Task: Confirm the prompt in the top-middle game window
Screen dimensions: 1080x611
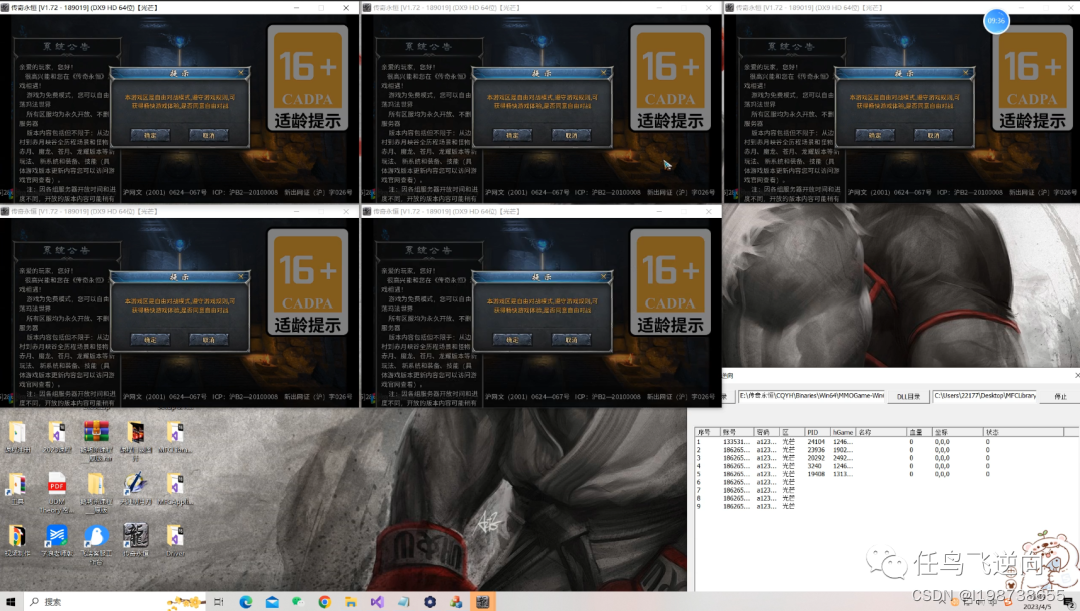Action: click(x=512, y=135)
